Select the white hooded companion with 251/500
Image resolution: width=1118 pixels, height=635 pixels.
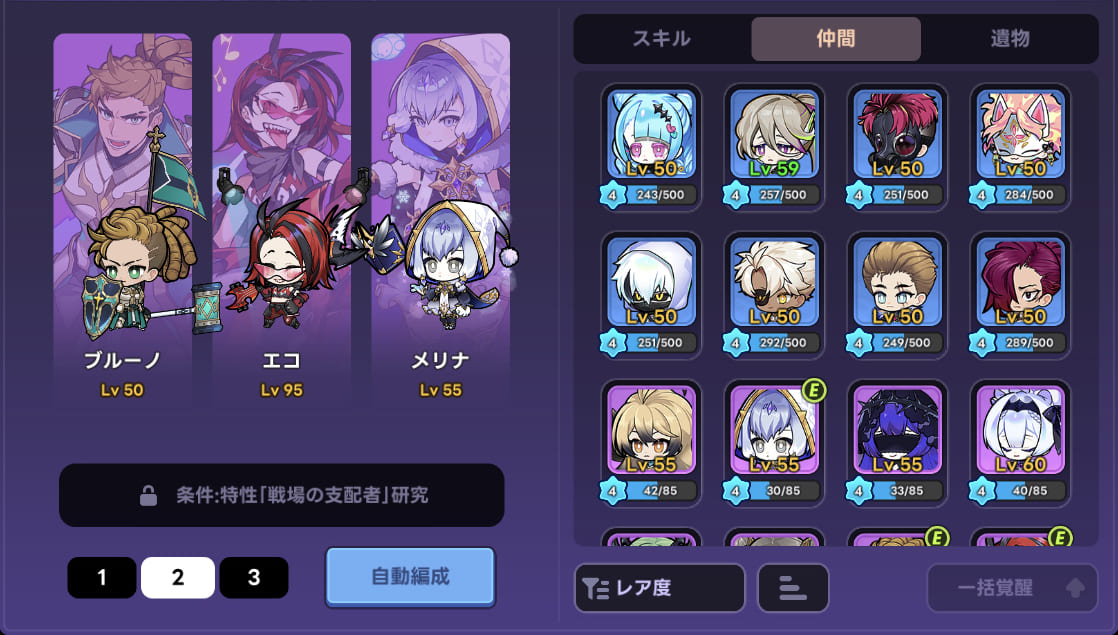tap(651, 295)
